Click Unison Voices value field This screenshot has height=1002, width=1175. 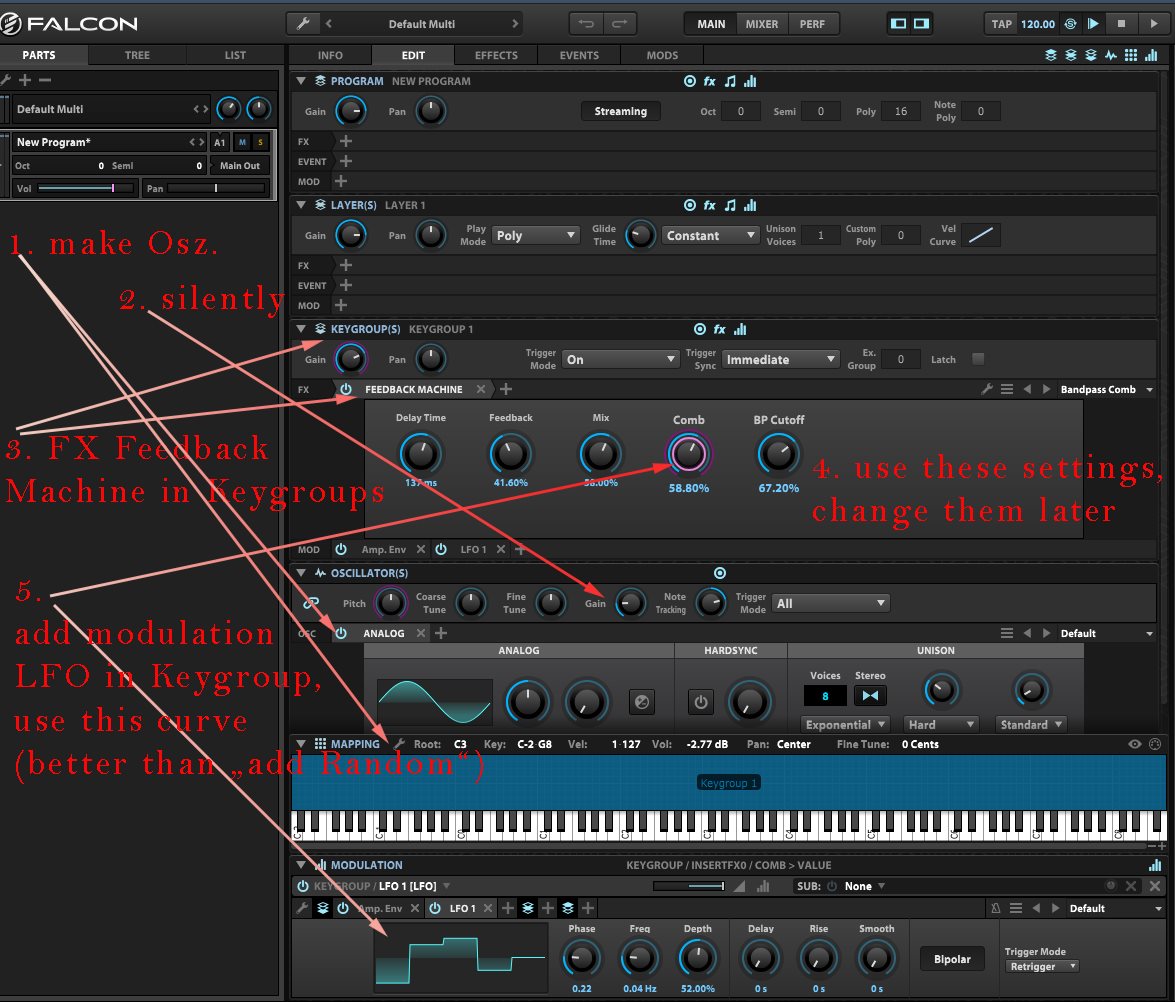[x=821, y=235]
